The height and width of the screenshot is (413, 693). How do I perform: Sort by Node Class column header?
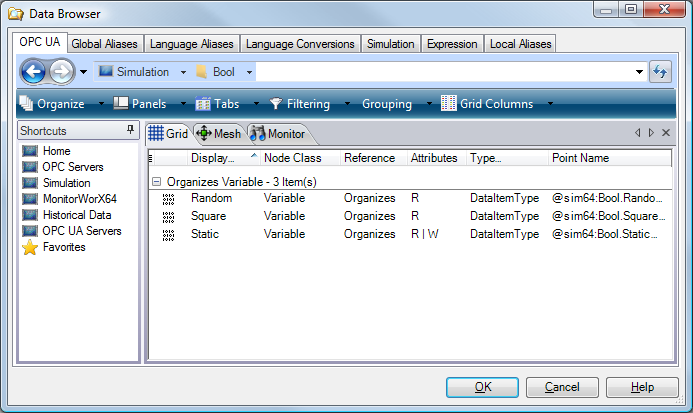292,158
